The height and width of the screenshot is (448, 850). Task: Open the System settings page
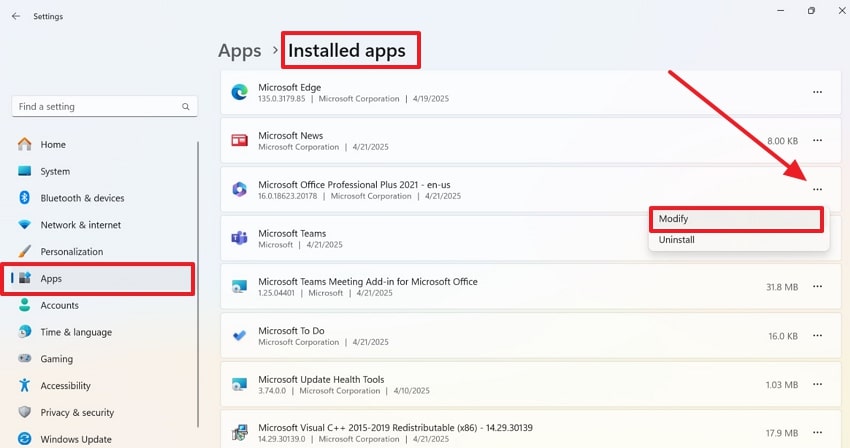tap(103, 171)
